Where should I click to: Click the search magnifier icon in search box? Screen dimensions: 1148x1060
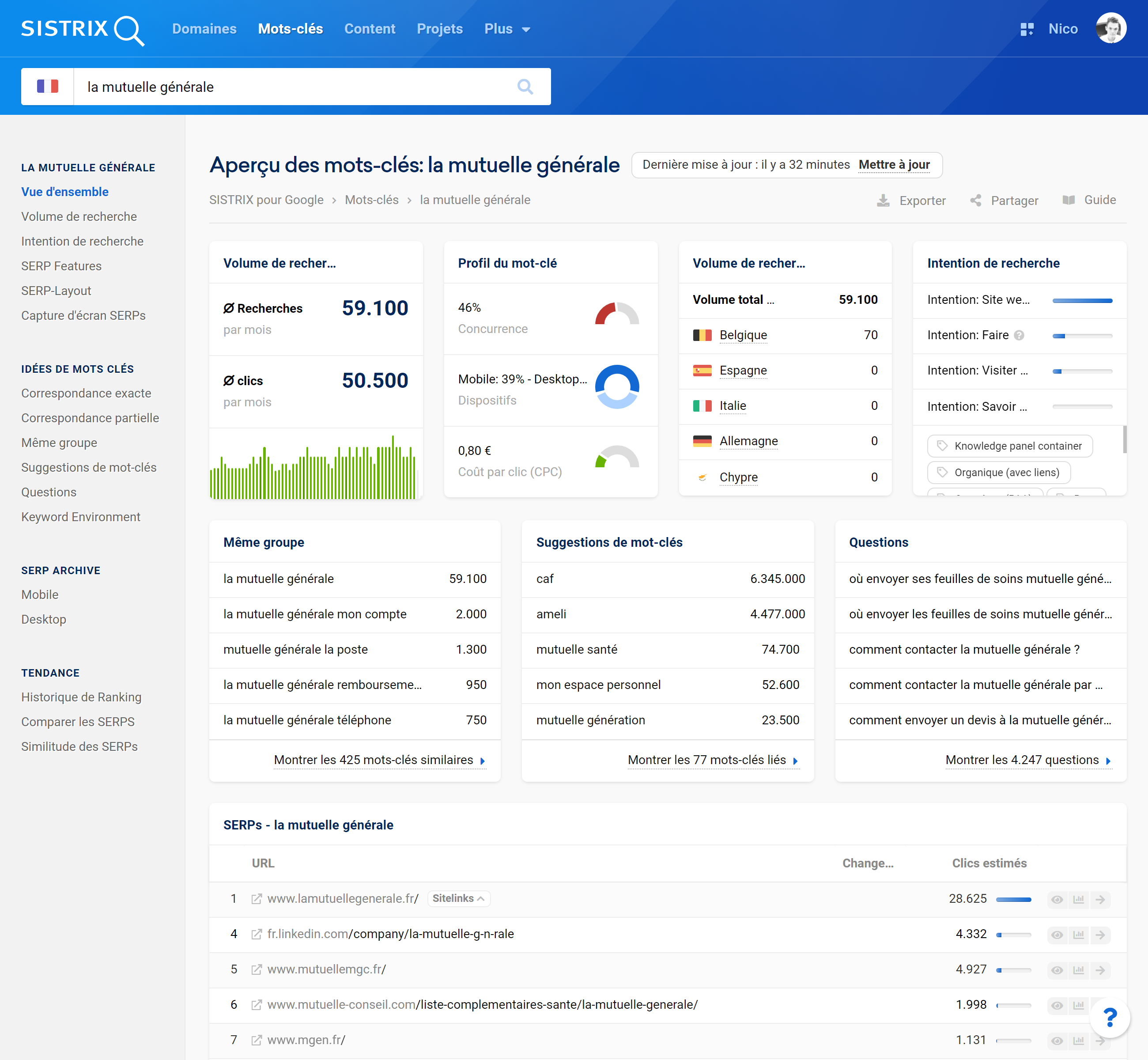[525, 87]
